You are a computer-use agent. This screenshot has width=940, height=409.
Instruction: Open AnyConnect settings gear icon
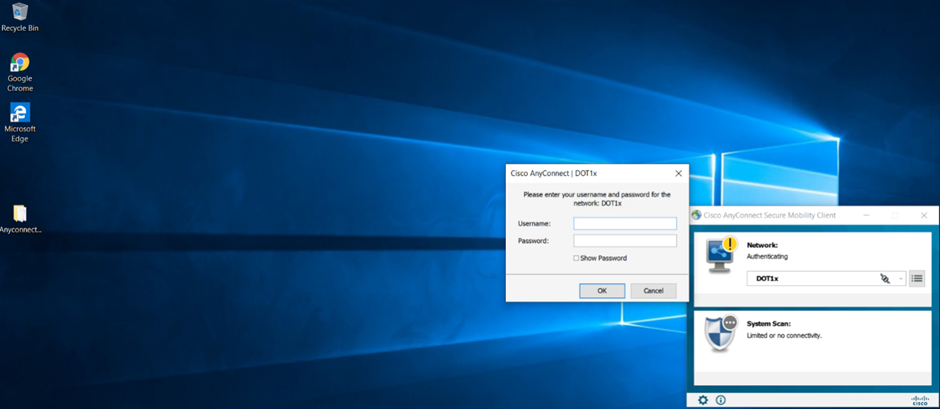click(x=703, y=399)
